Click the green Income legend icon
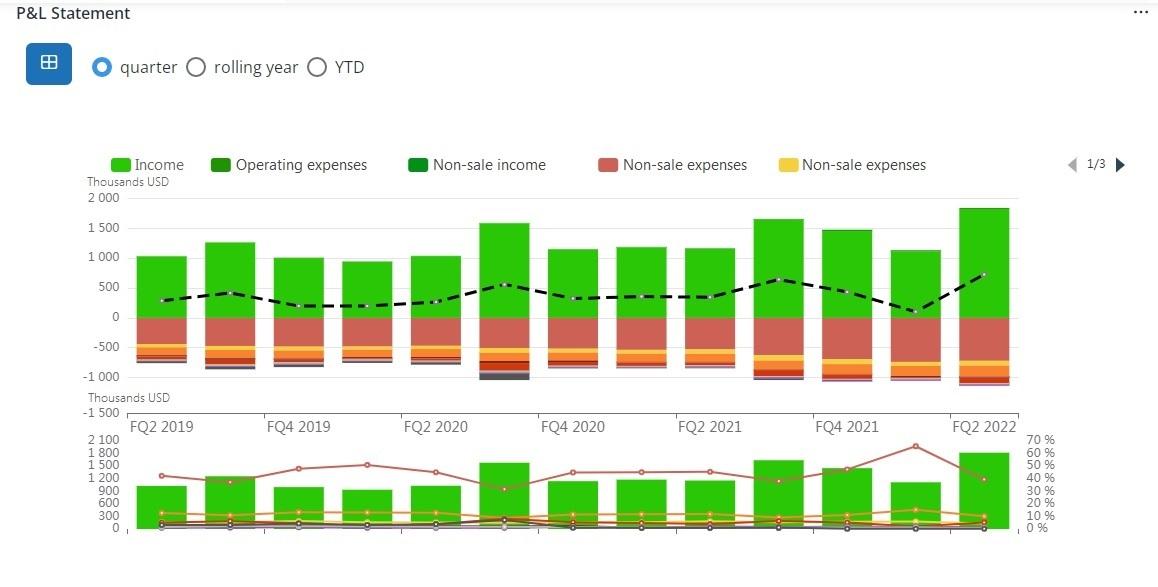 pos(121,165)
